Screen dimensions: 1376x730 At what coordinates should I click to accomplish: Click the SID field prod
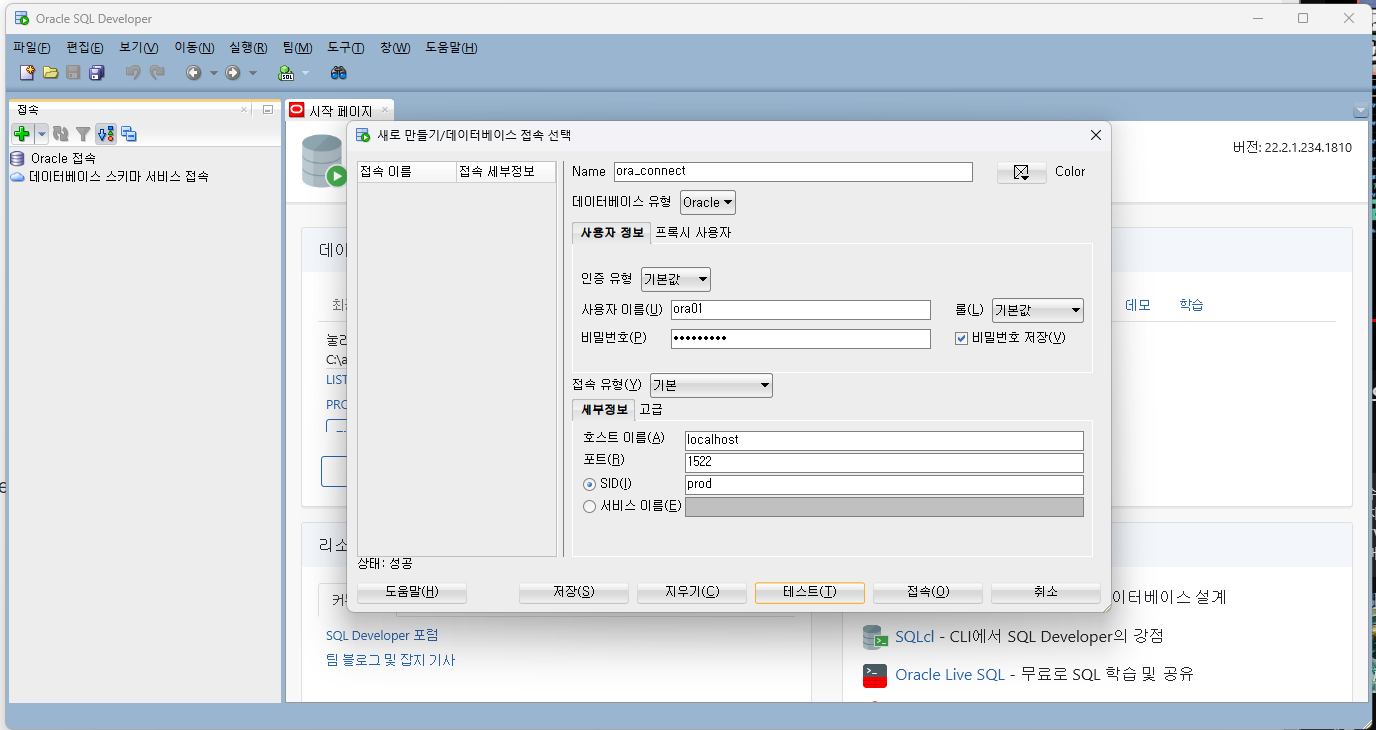point(884,484)
